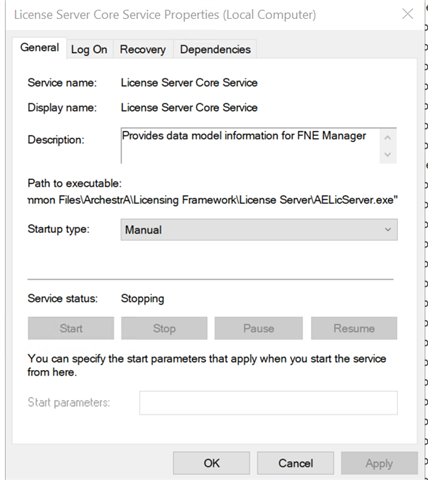Click the Stop service button
This screenshot has height=480, width=428.
pyautogui.click(x=164, y=328)
